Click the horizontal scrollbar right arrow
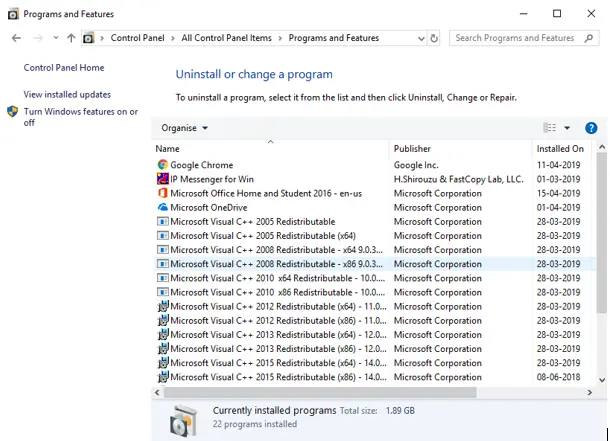Image resolution: width=610 pixels, height=441 pixels. (589, 392)
